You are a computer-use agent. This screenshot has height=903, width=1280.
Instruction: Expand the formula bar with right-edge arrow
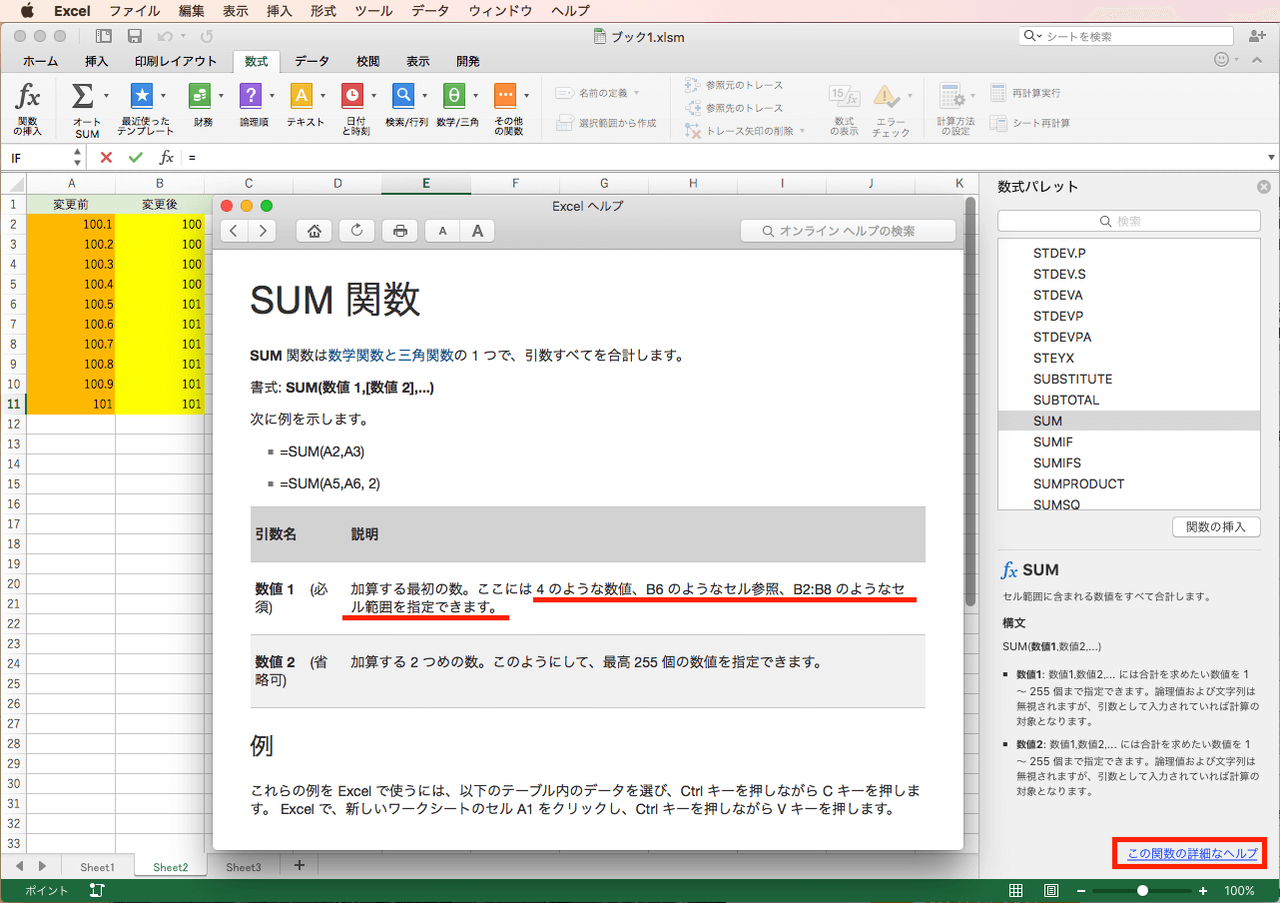(x=1271, y=157)
